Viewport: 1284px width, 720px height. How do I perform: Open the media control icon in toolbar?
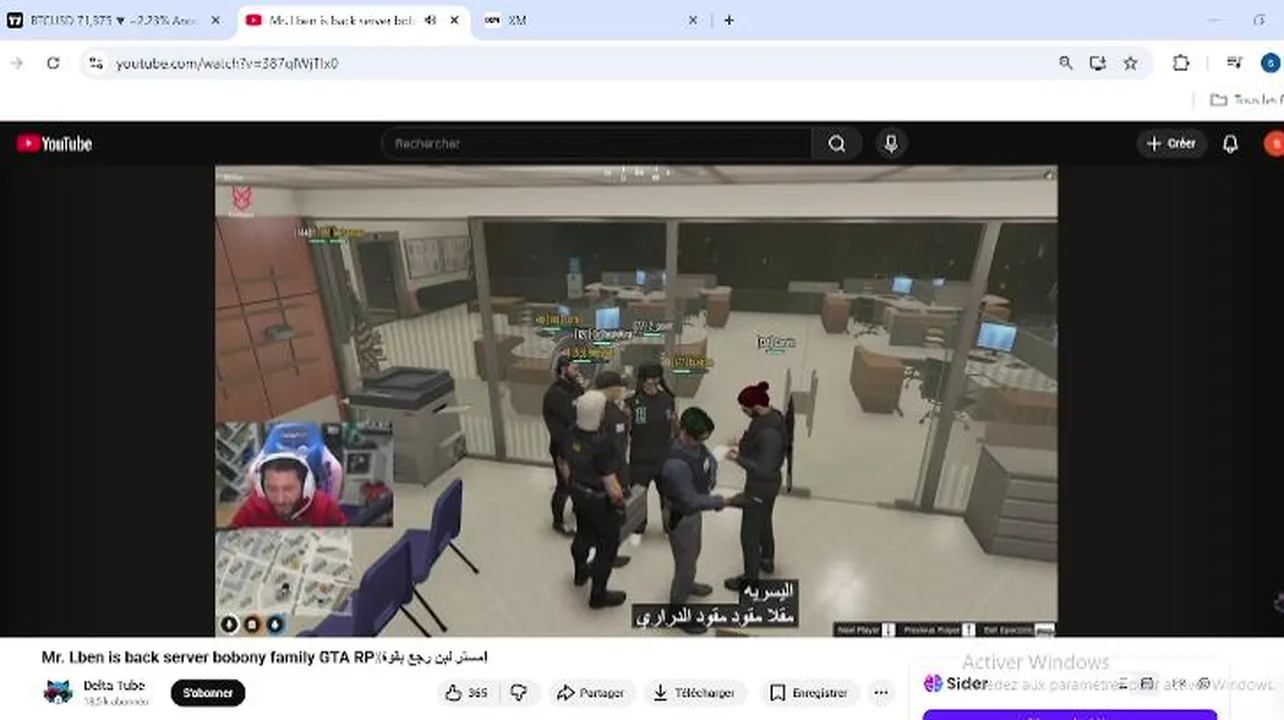pos(1235,63)
